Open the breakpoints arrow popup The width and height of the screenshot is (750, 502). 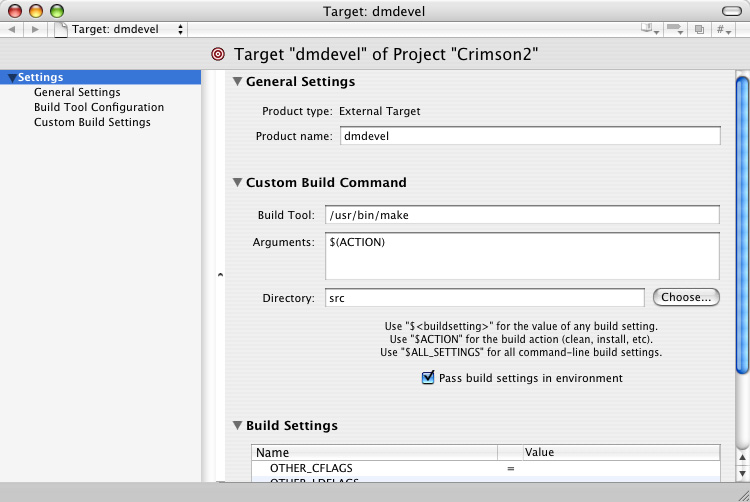click(x=677, y=30)
